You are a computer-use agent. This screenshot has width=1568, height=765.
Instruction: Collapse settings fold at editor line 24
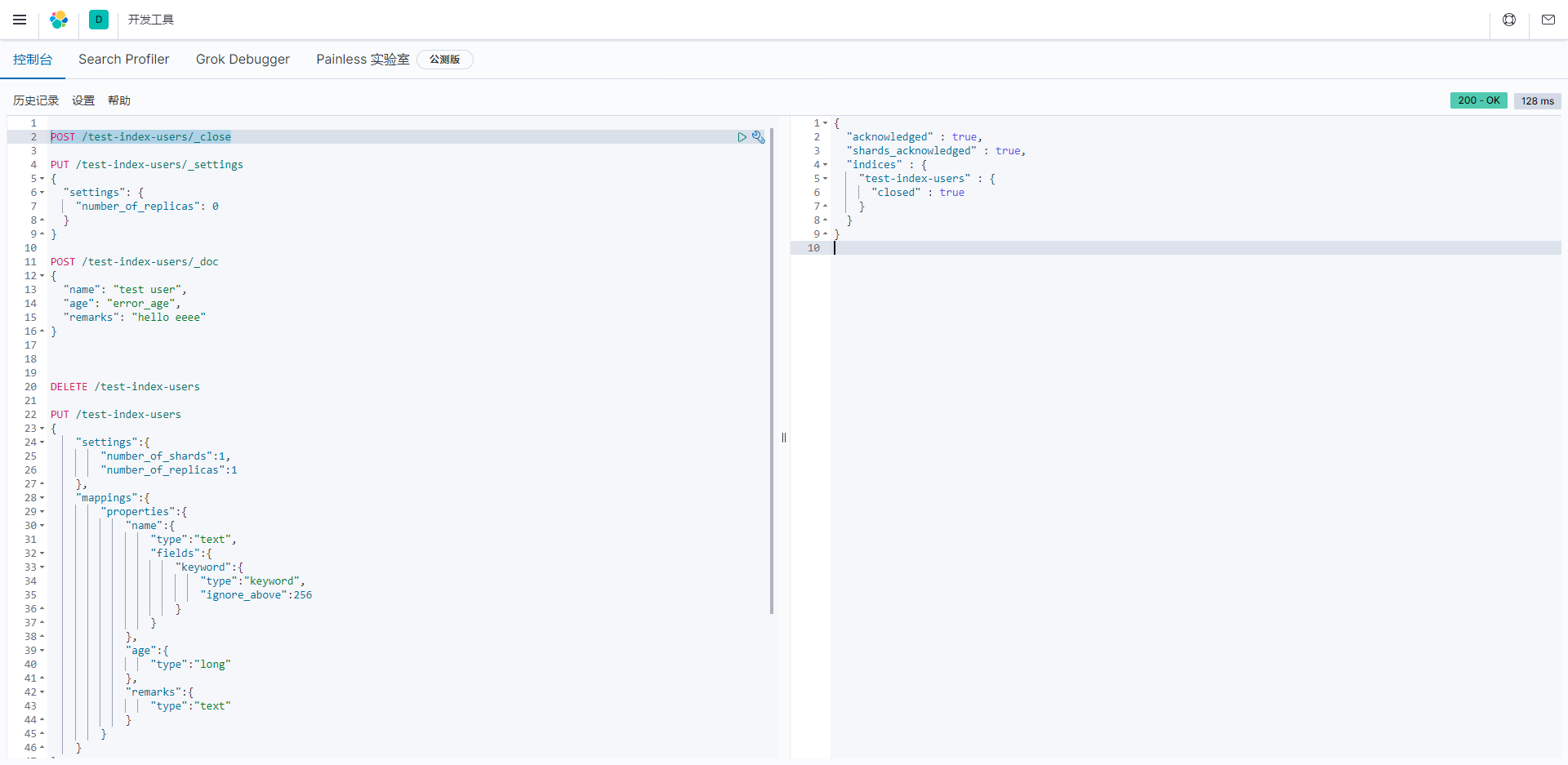click(42, 443)
